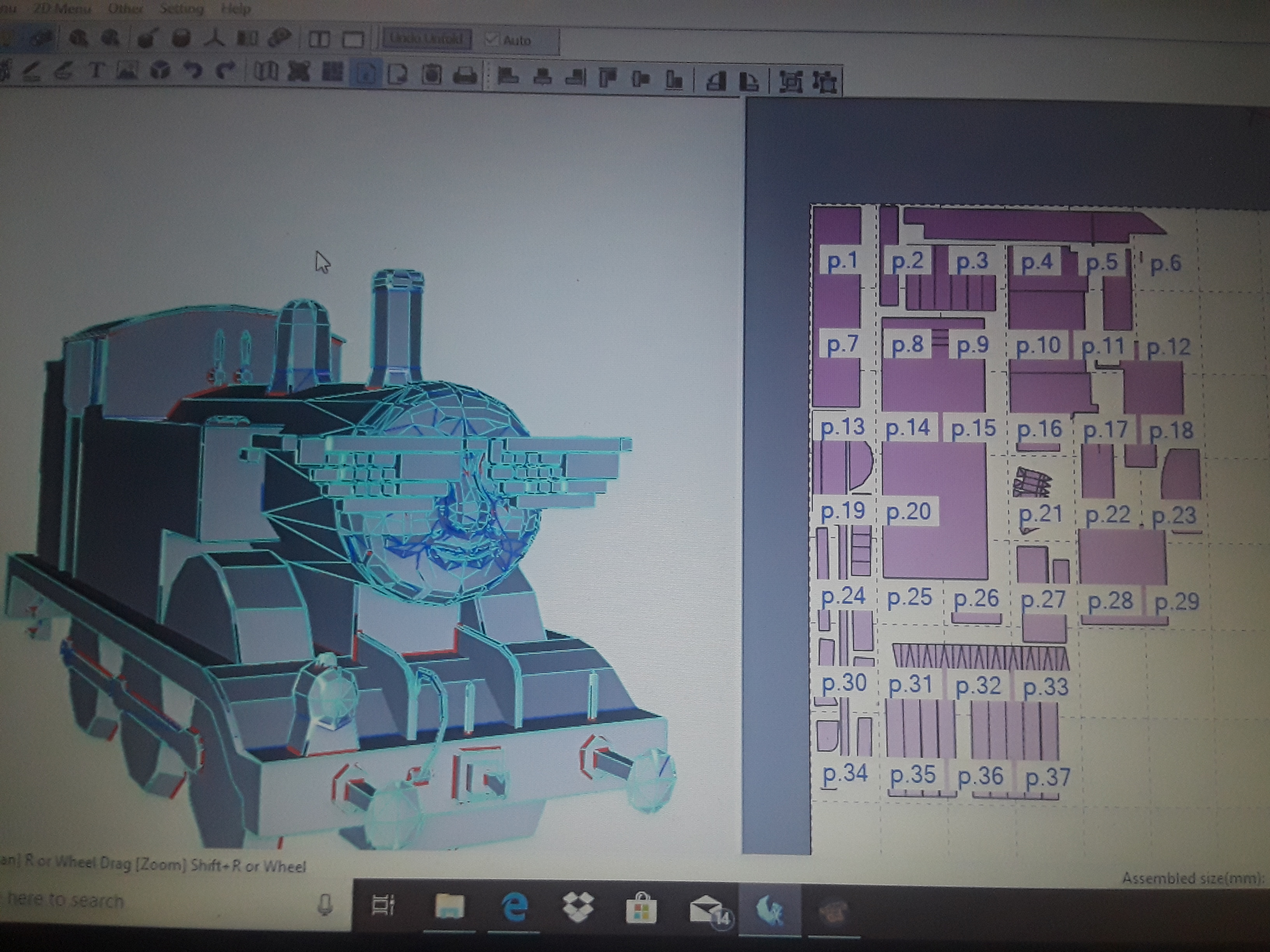Select the p.21 page label

[1040, 514]
